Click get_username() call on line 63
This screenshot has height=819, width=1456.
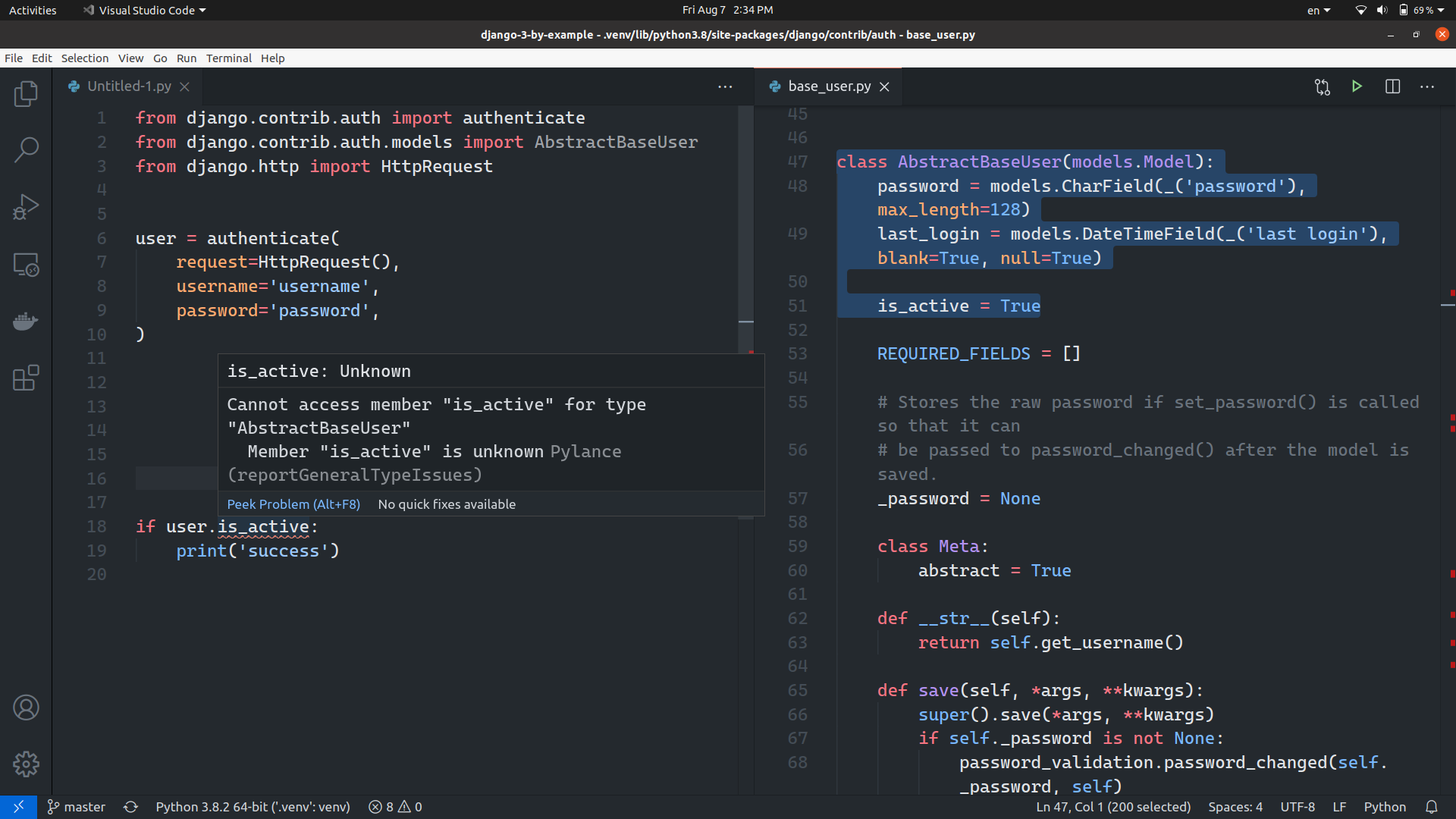pyautogui.click(x=1112, y=642)
